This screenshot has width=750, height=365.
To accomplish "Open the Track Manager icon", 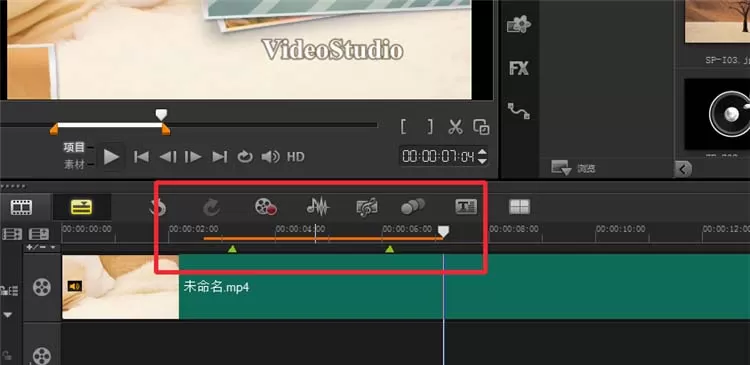I will 12,234.
